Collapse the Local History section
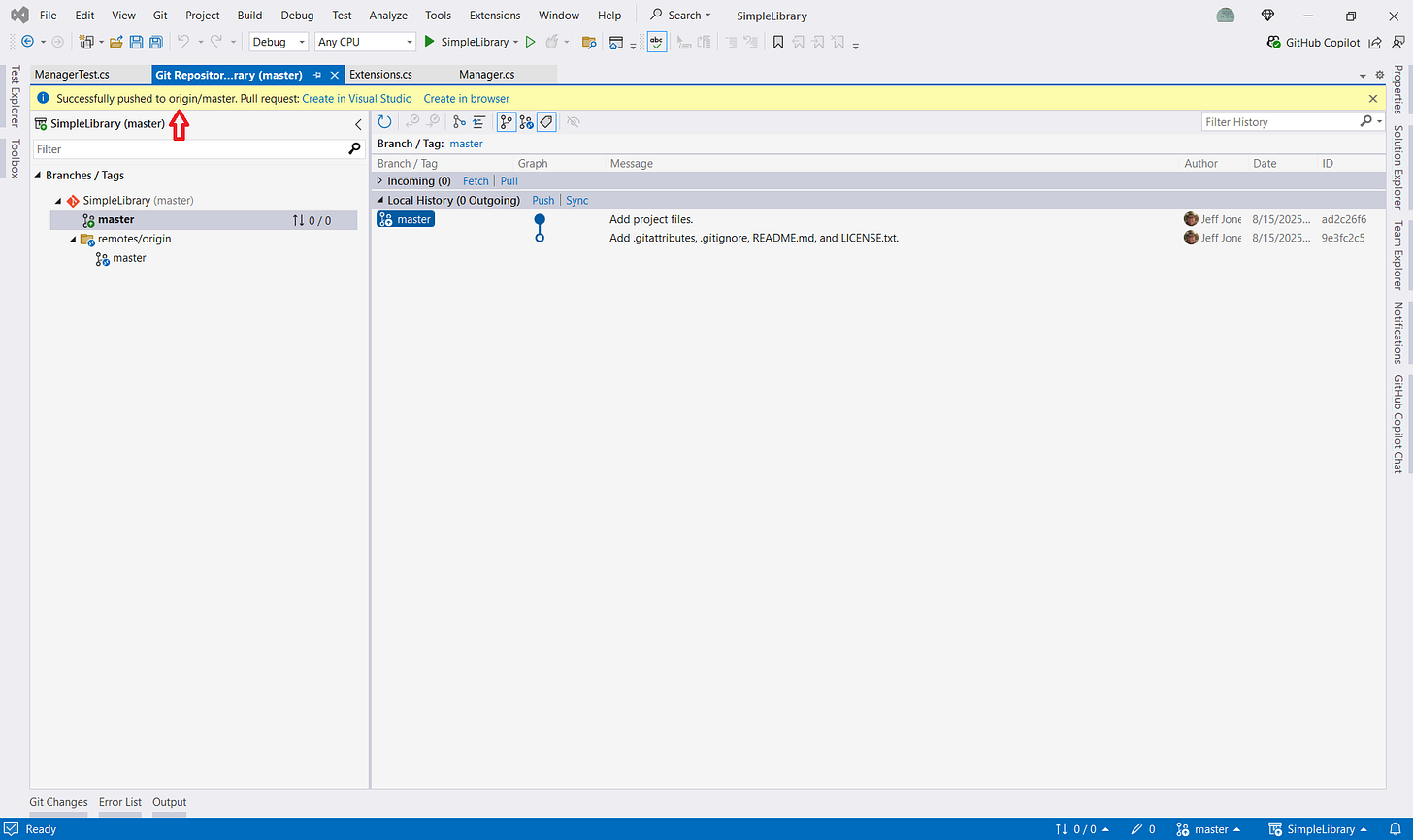 coord(379,200)
